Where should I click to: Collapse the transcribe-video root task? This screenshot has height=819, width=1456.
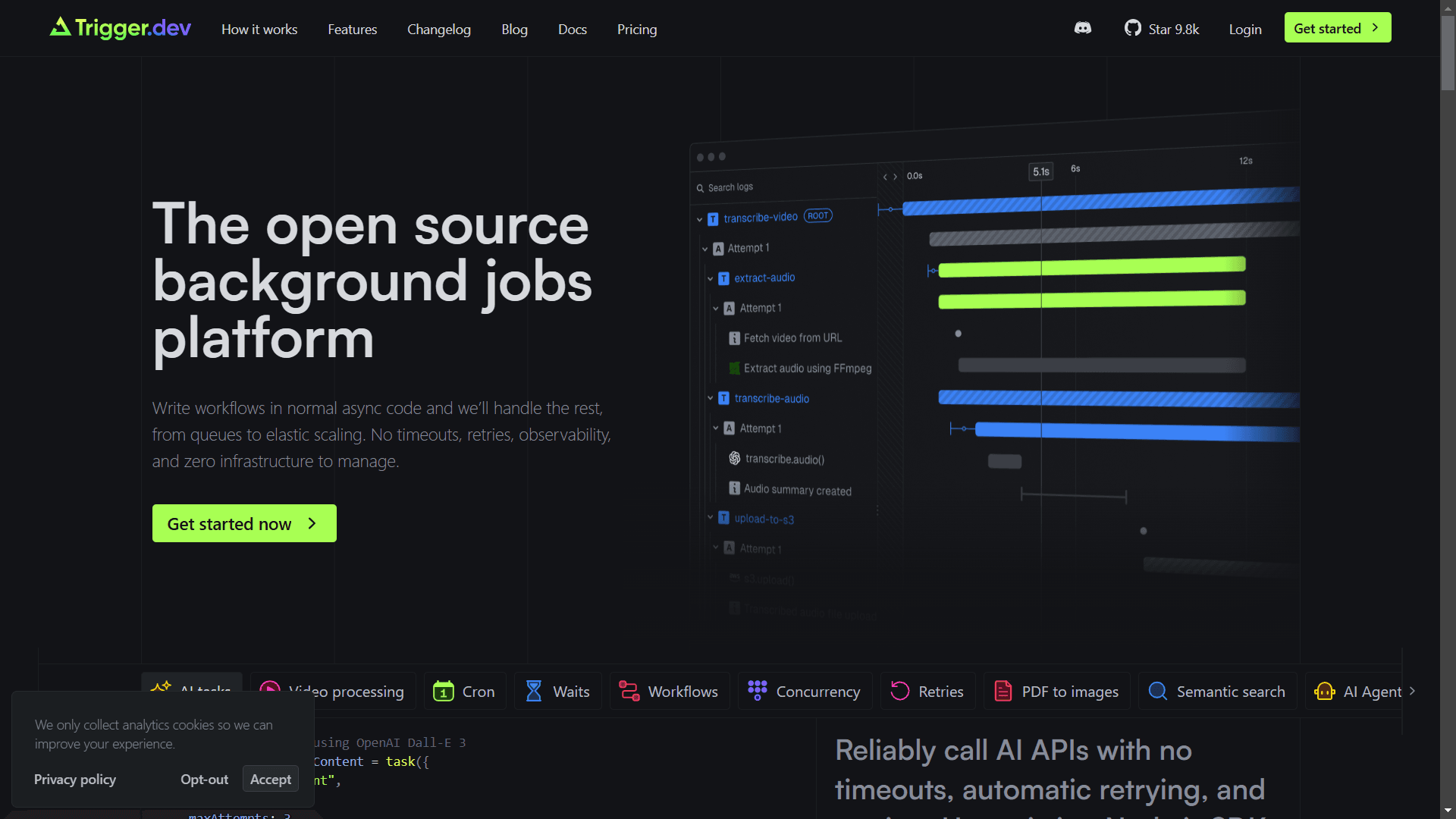(699, 218)
